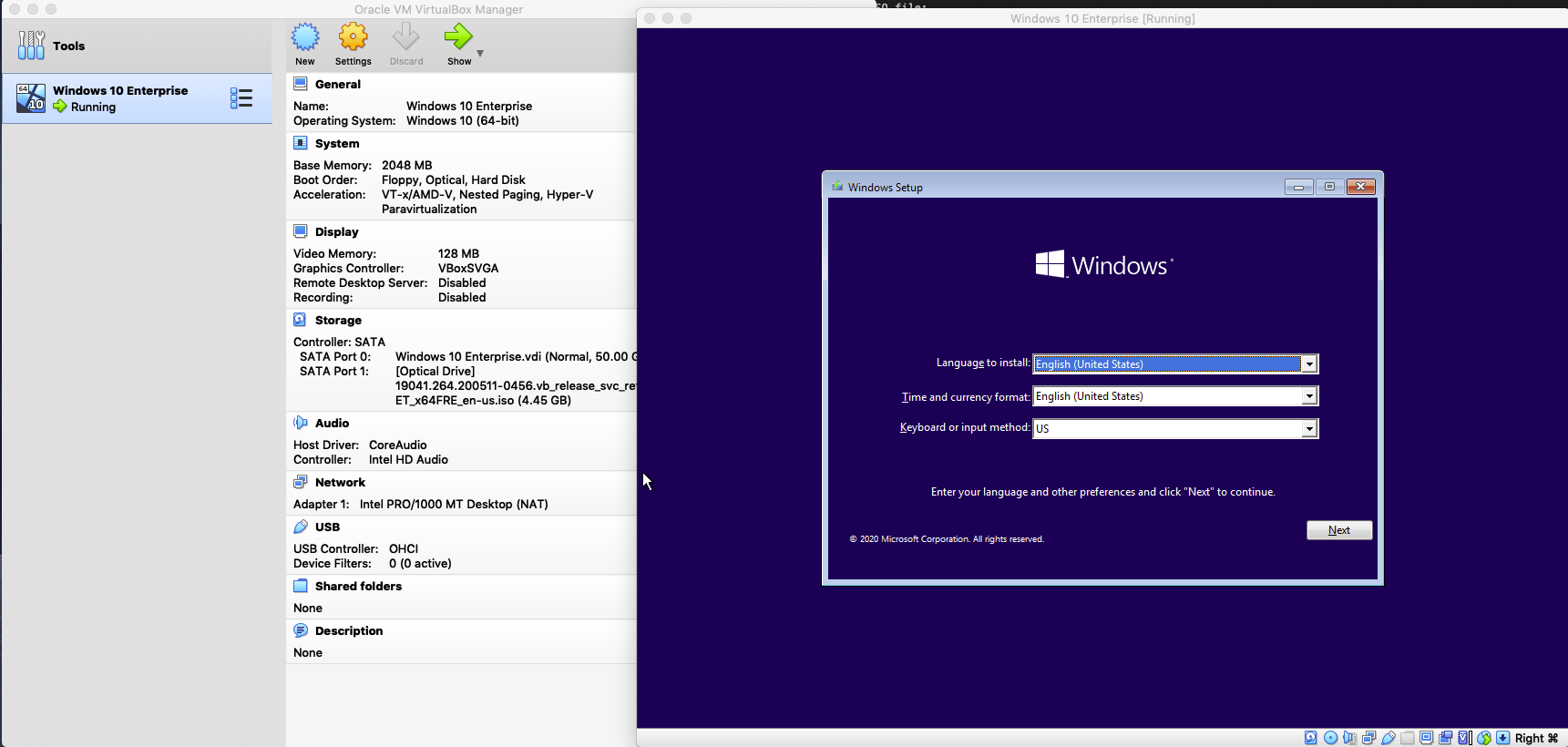This screenshot has width=1568, height=747.
Task: Select the Windows 10 Enterprise VM entry
Action: [x=120, y=98]
